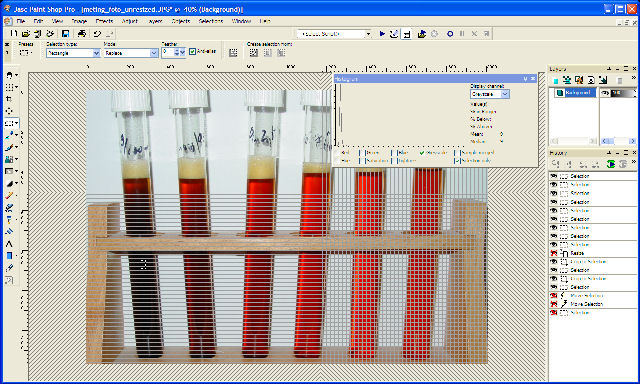
Task: Open the file with the Open folder icon
Action: click(26, 34)
